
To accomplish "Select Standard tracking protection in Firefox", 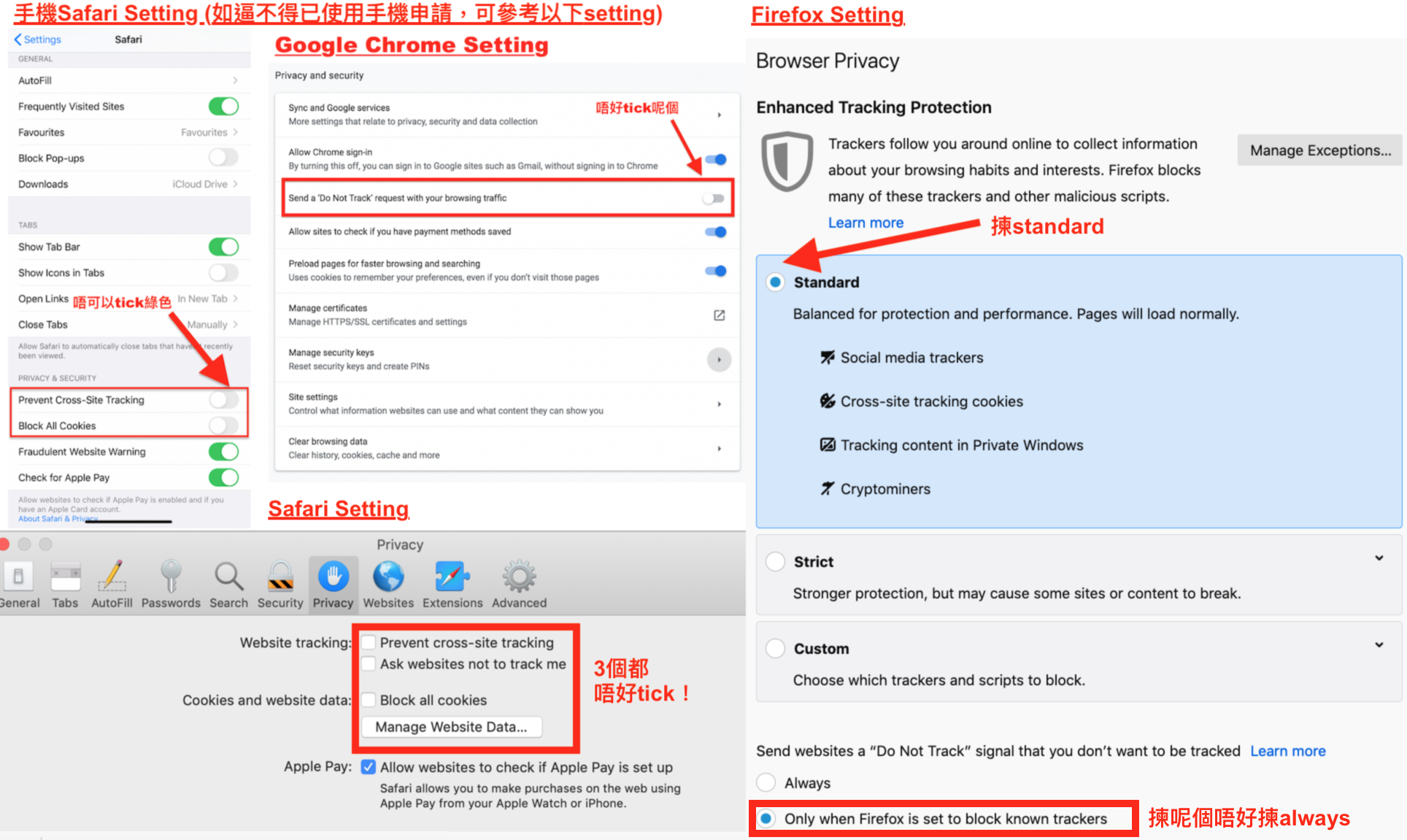I will (x=780, y=283).
